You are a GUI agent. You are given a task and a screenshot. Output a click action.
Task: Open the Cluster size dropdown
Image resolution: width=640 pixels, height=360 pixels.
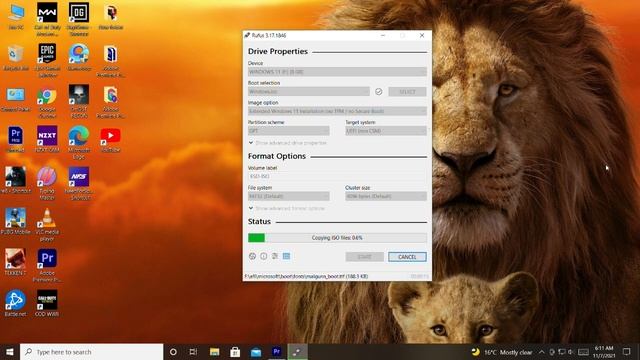386,196
